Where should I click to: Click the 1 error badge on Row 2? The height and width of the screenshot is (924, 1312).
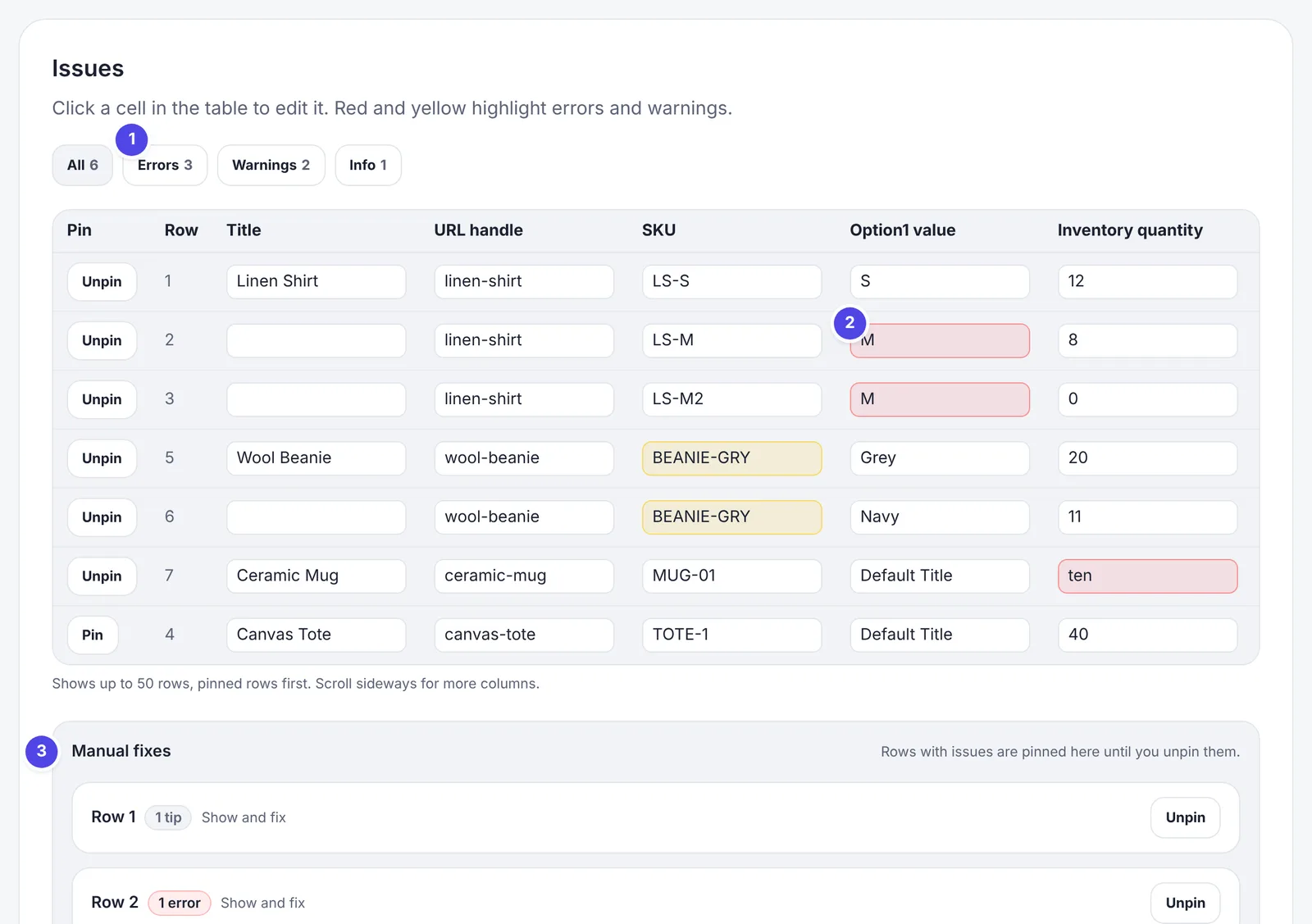(179, 903)
